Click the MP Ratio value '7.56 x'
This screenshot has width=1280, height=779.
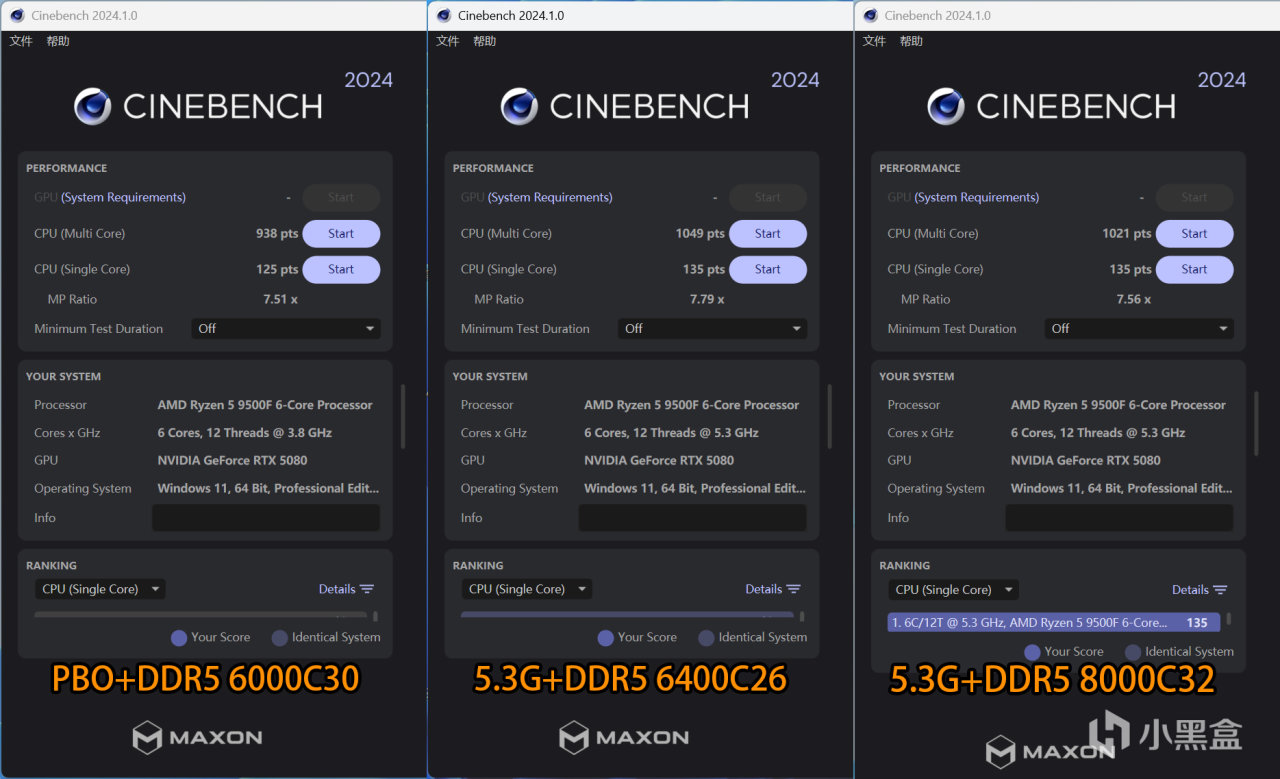1134,299
